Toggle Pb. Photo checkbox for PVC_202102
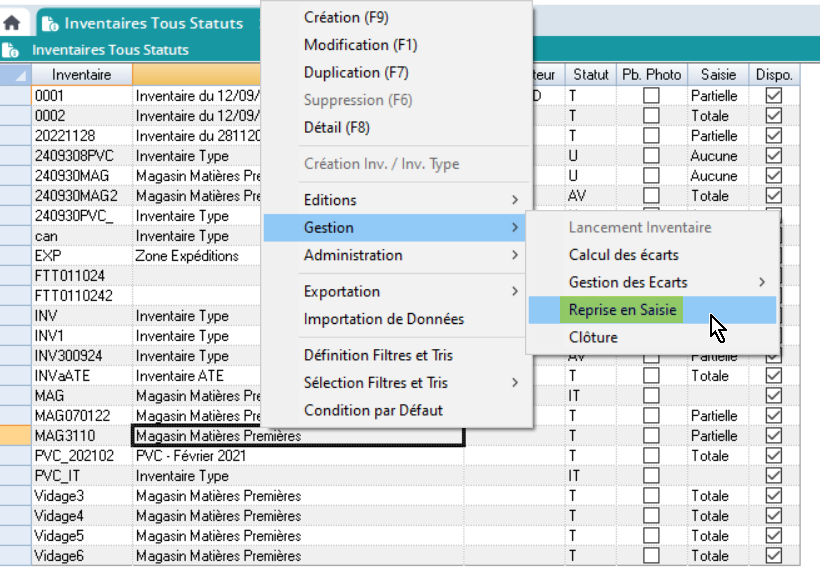Image resolution: width=820 pixels, height=579 pixels. point(651,456)
